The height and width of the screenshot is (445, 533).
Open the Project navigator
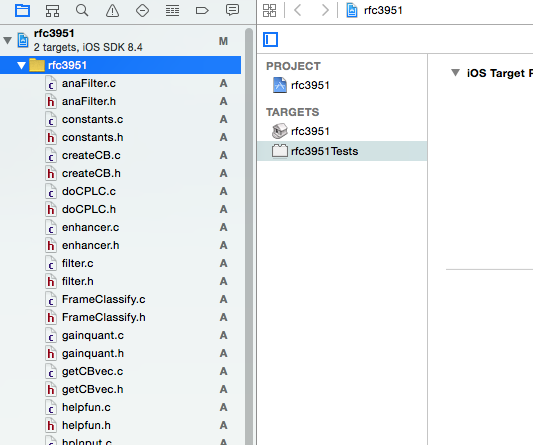[22, 11]
